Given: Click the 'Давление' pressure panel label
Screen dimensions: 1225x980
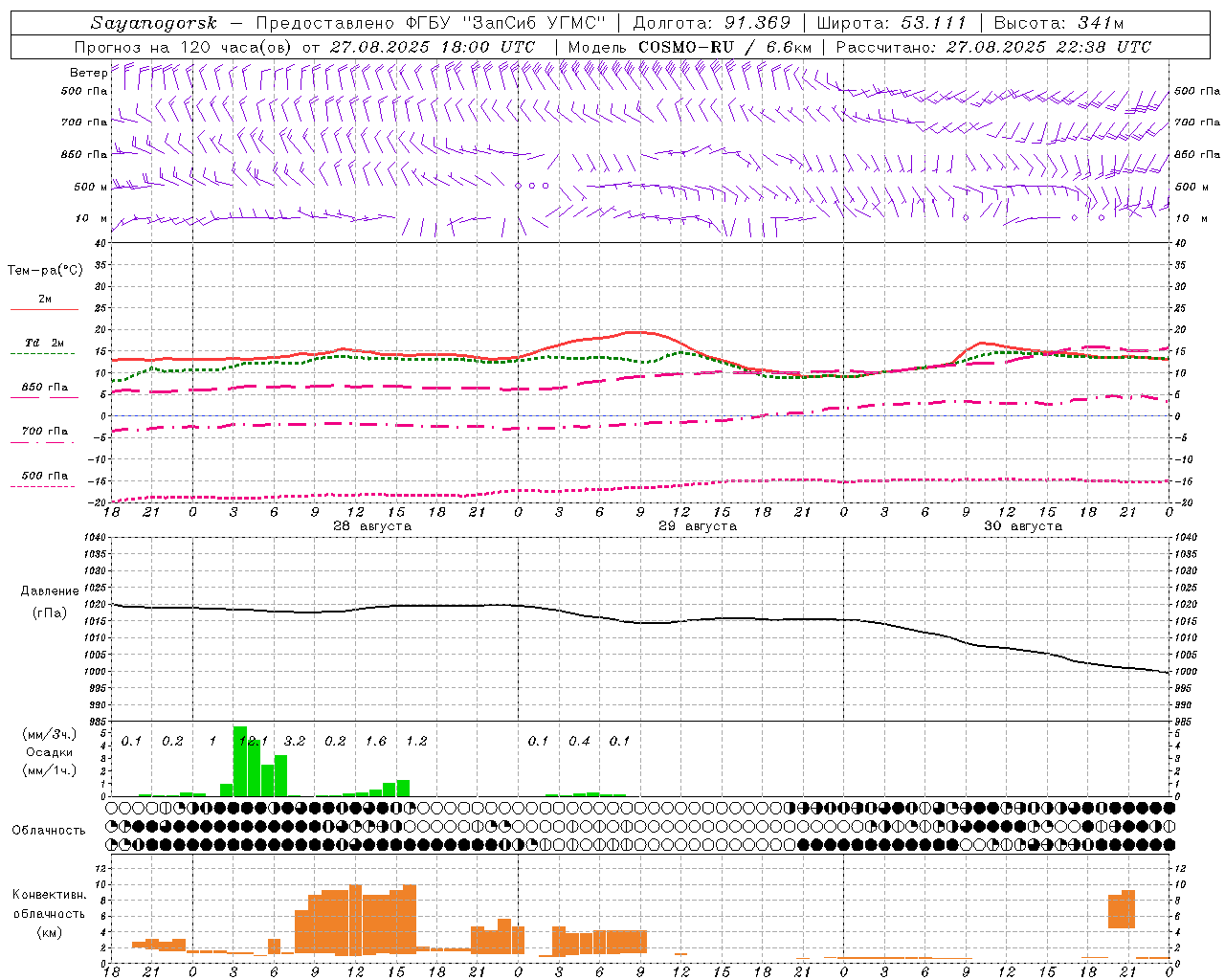Looking at the screenshot, I should (x=50, y=591).
